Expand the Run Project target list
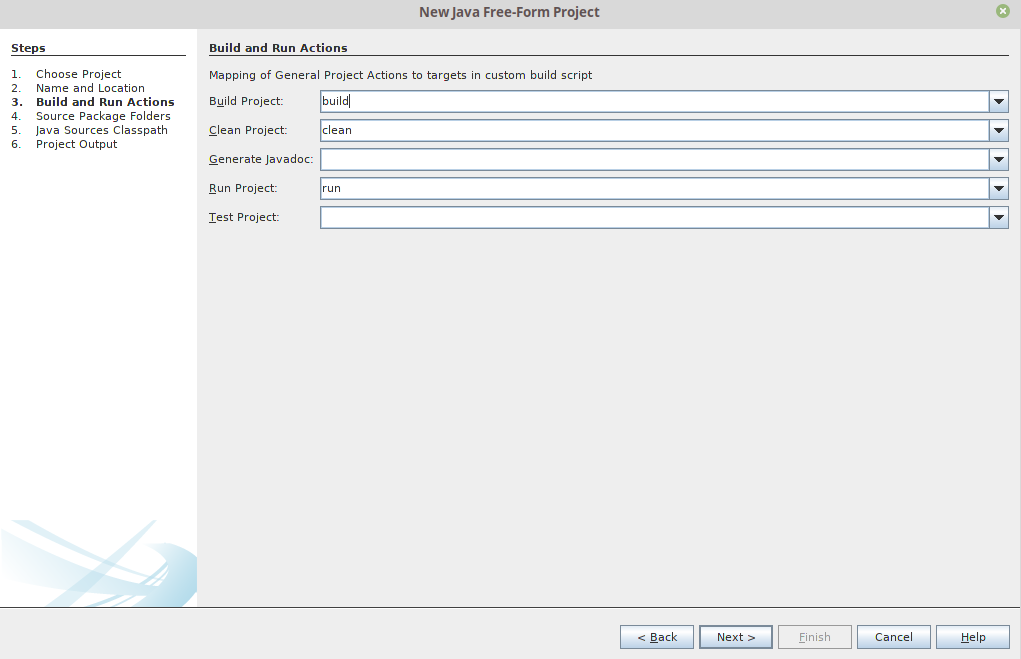This screenshot has width=1021, height=659. (998, 189)
